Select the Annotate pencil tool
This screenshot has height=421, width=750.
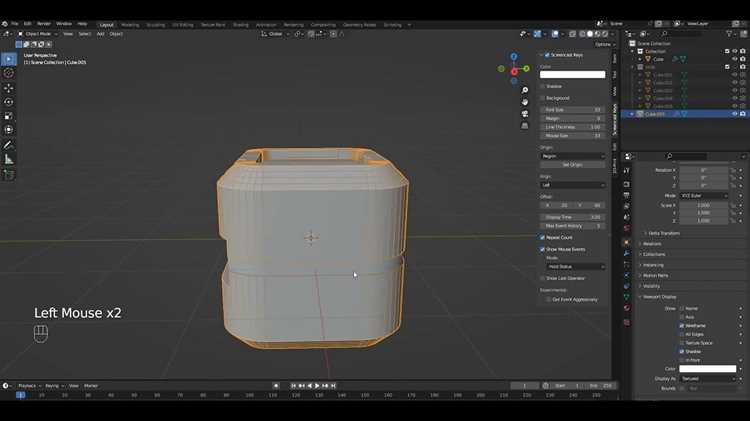(x=9, y=145)
